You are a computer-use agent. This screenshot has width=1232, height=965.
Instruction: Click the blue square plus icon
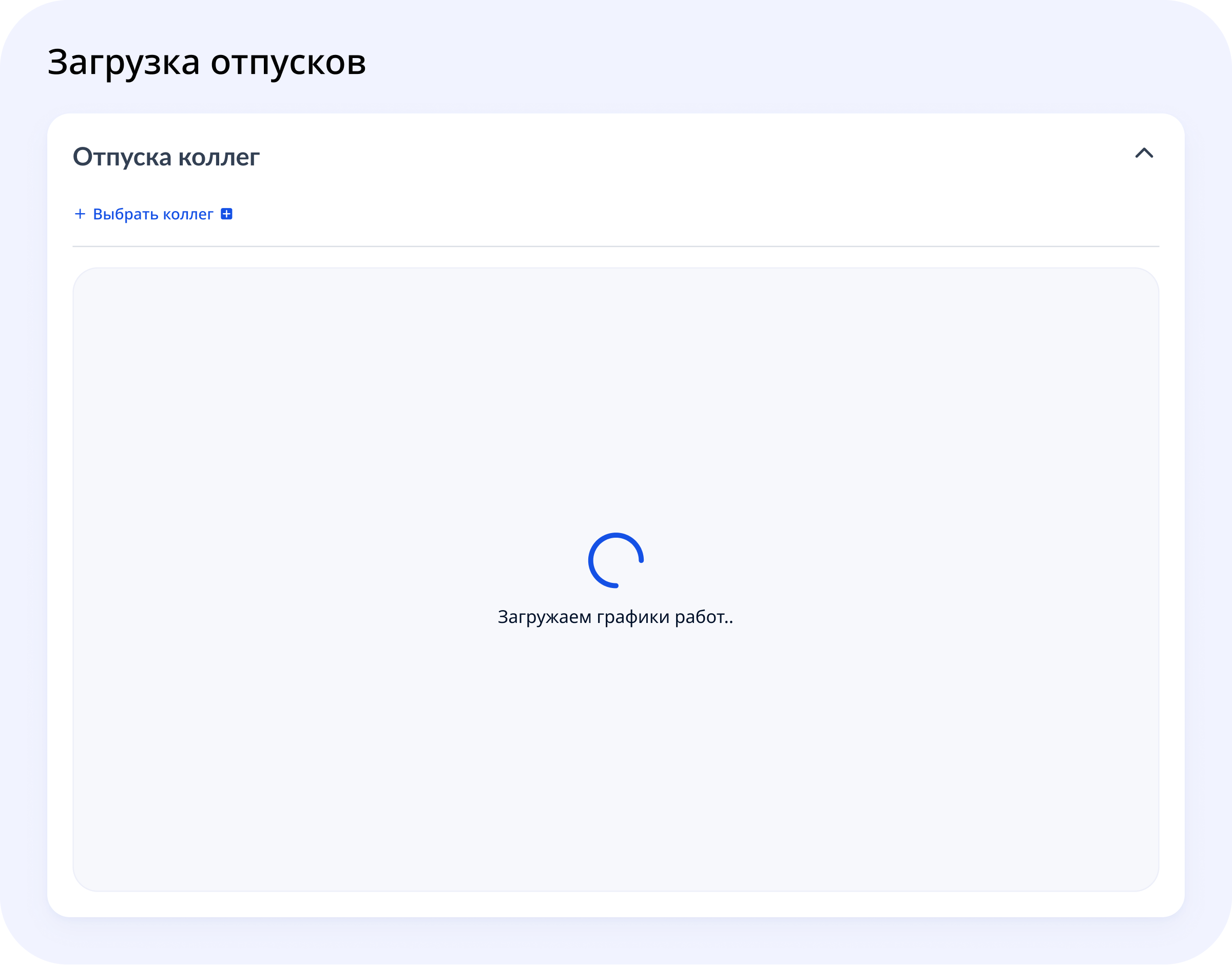(x=226, y=214)
